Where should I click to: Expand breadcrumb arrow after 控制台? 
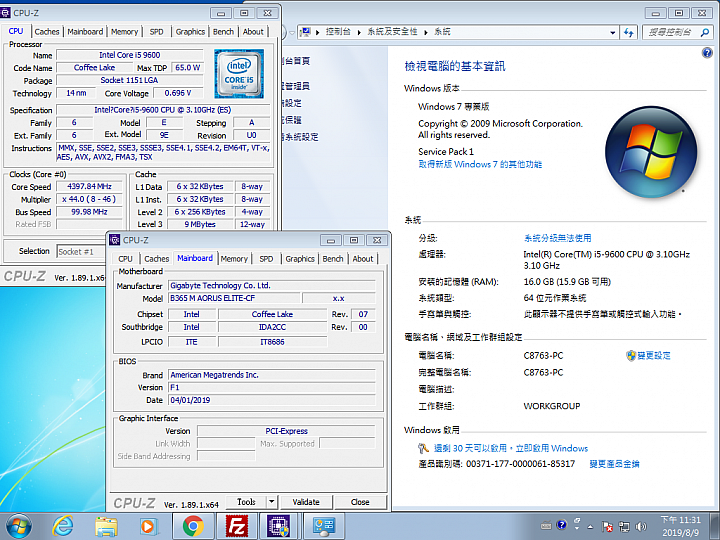359,32
